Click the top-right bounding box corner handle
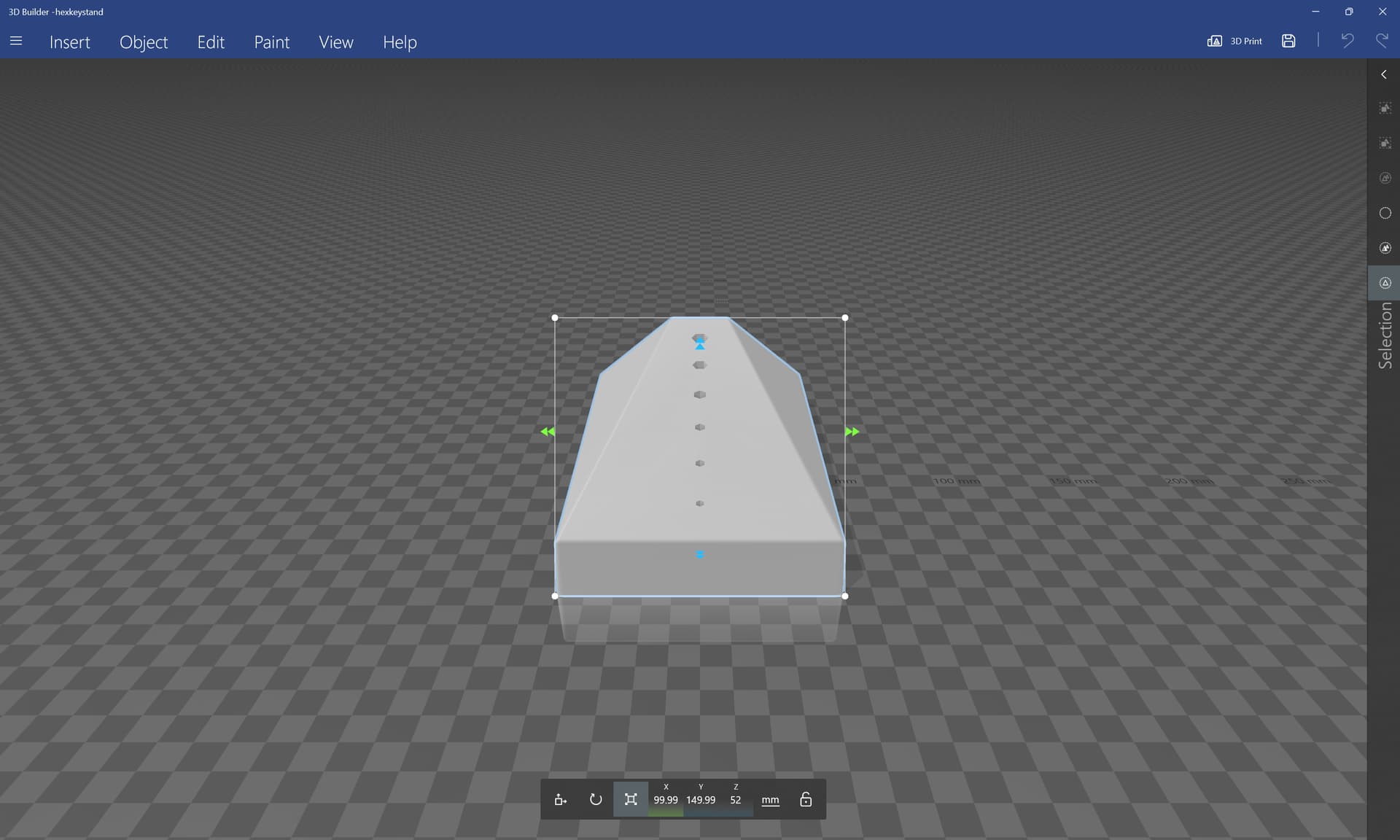This screenshot has width=1400, height=840. click(x=845, y=318)
